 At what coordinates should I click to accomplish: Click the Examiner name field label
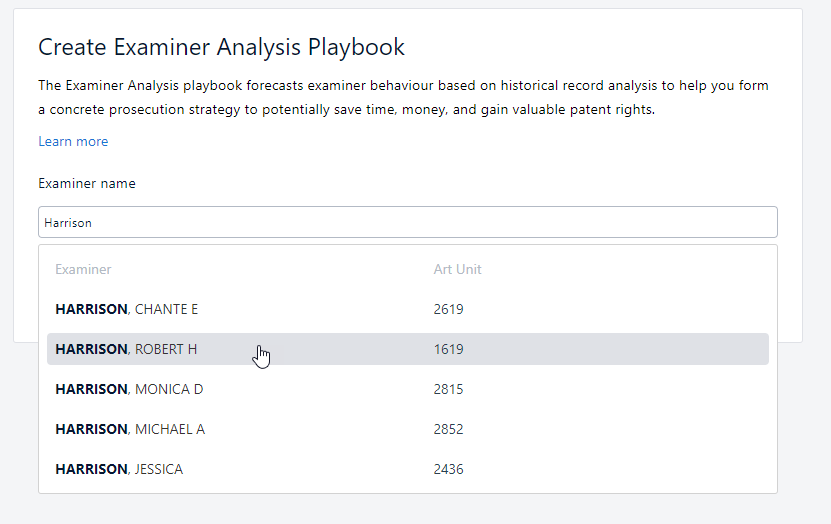pos(87,184)
